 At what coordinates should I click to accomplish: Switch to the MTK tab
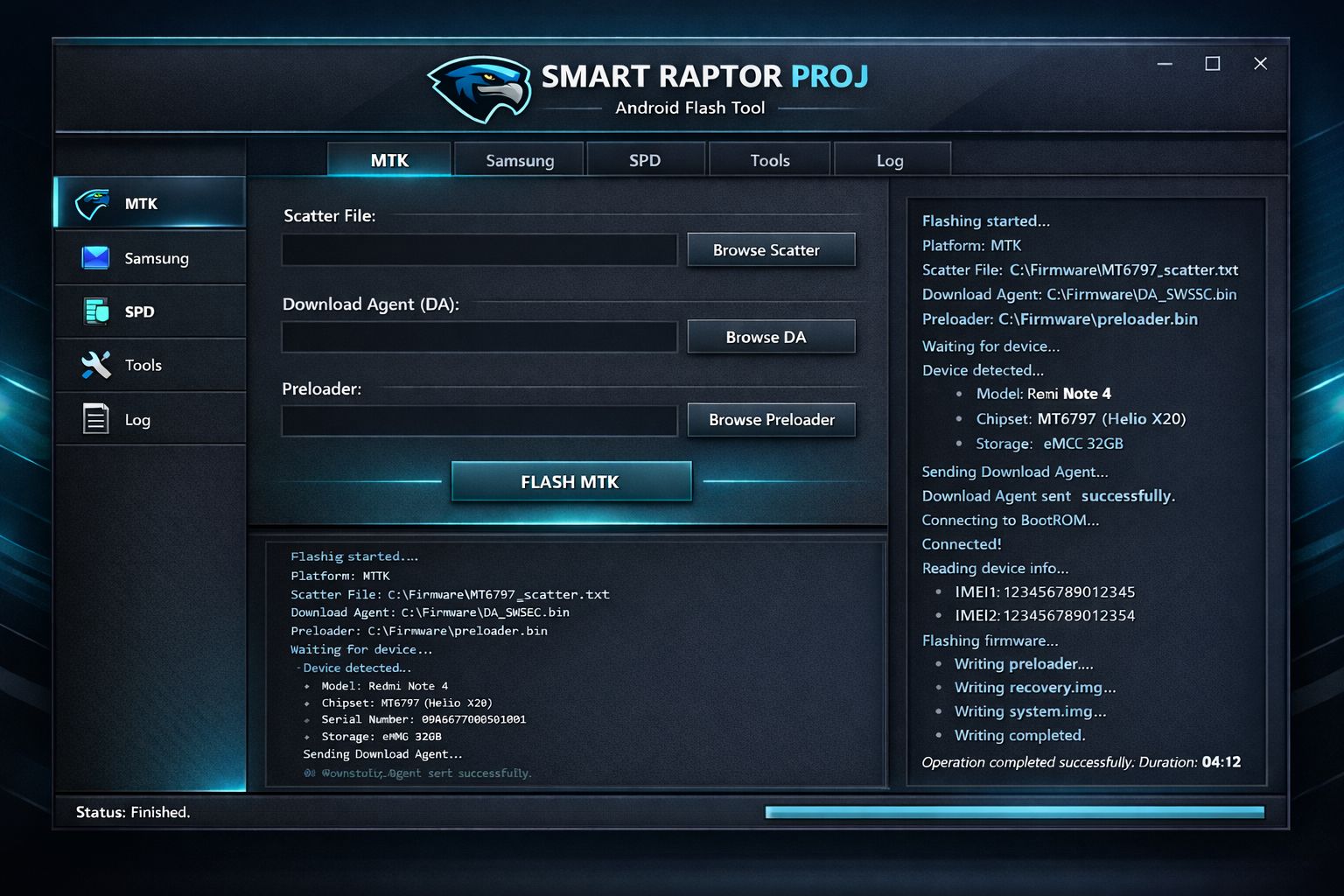(x=389, y=160)
